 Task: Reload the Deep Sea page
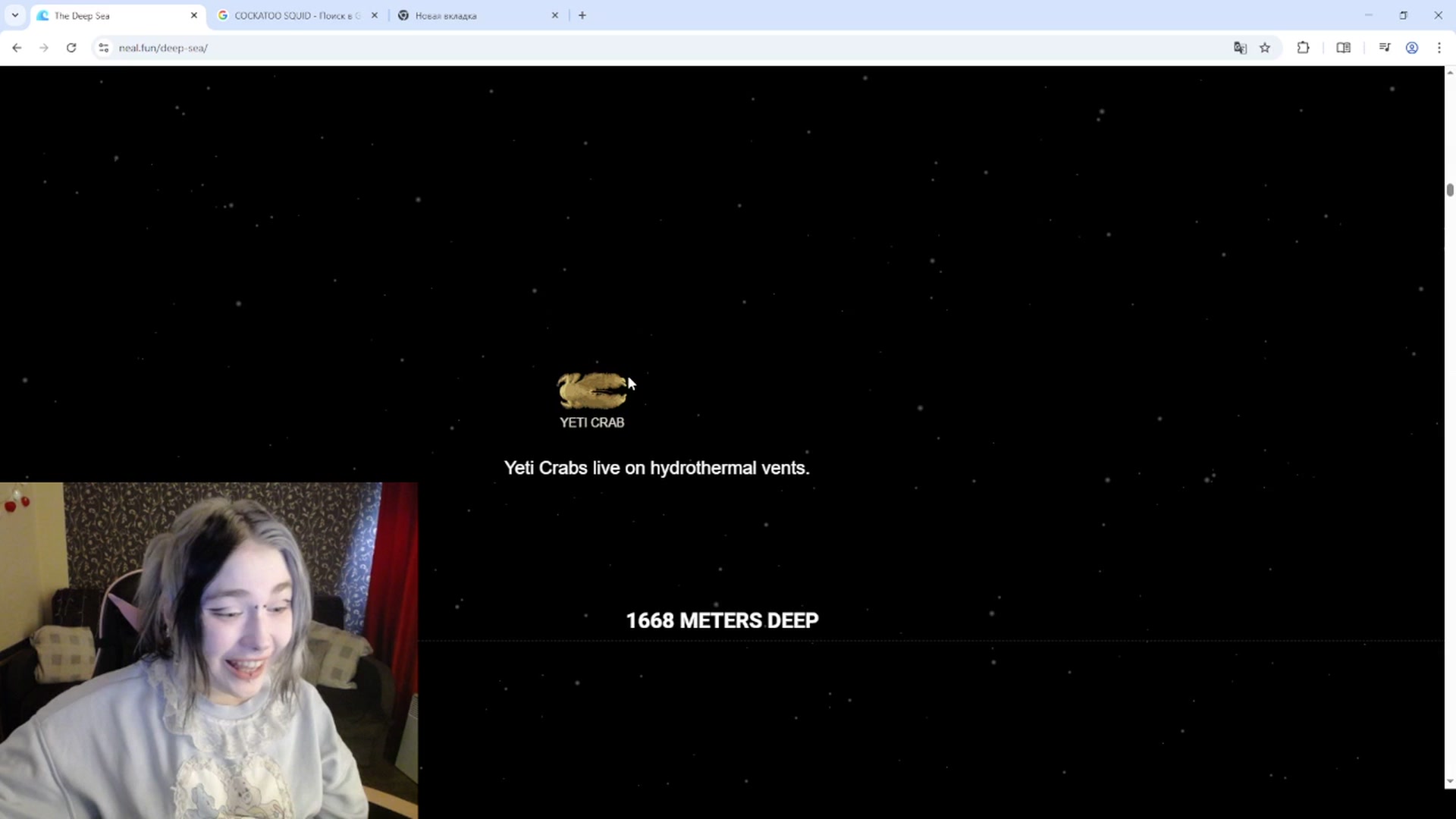[x=71, y=48]
